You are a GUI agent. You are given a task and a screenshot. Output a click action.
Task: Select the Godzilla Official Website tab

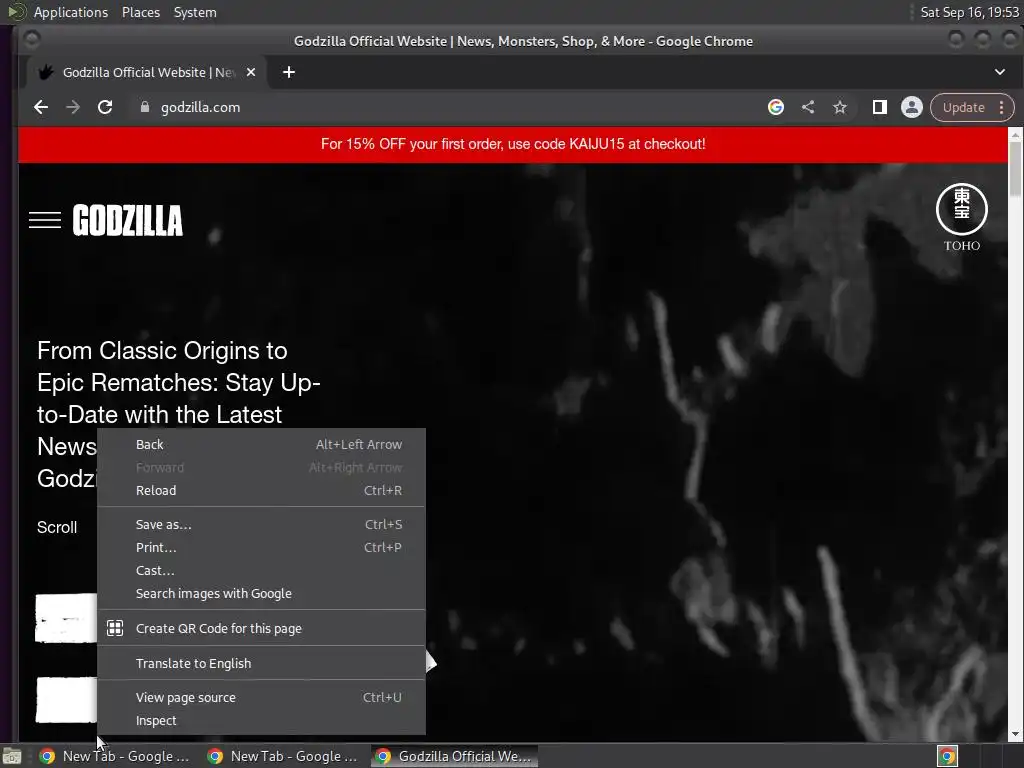[x=146, y=72]
